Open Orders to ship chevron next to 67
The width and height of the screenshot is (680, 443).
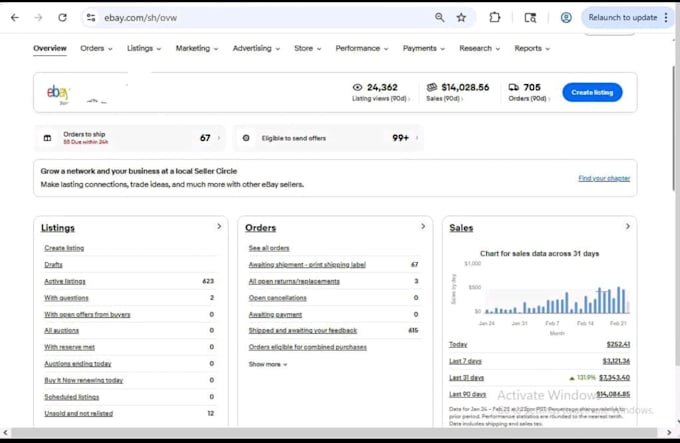(x=219, y=138)
